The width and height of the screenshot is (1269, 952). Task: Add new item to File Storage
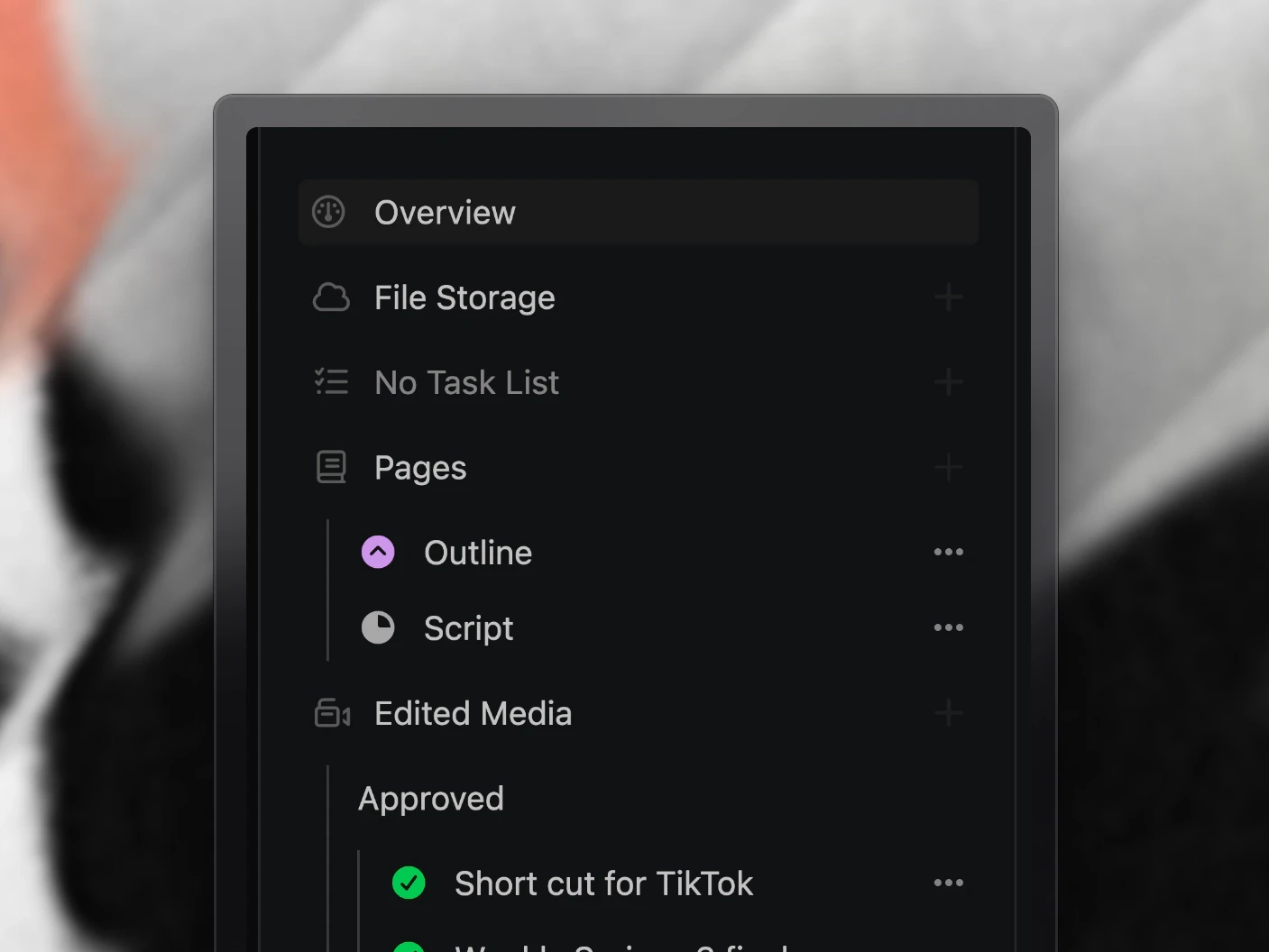coord(948,297)
